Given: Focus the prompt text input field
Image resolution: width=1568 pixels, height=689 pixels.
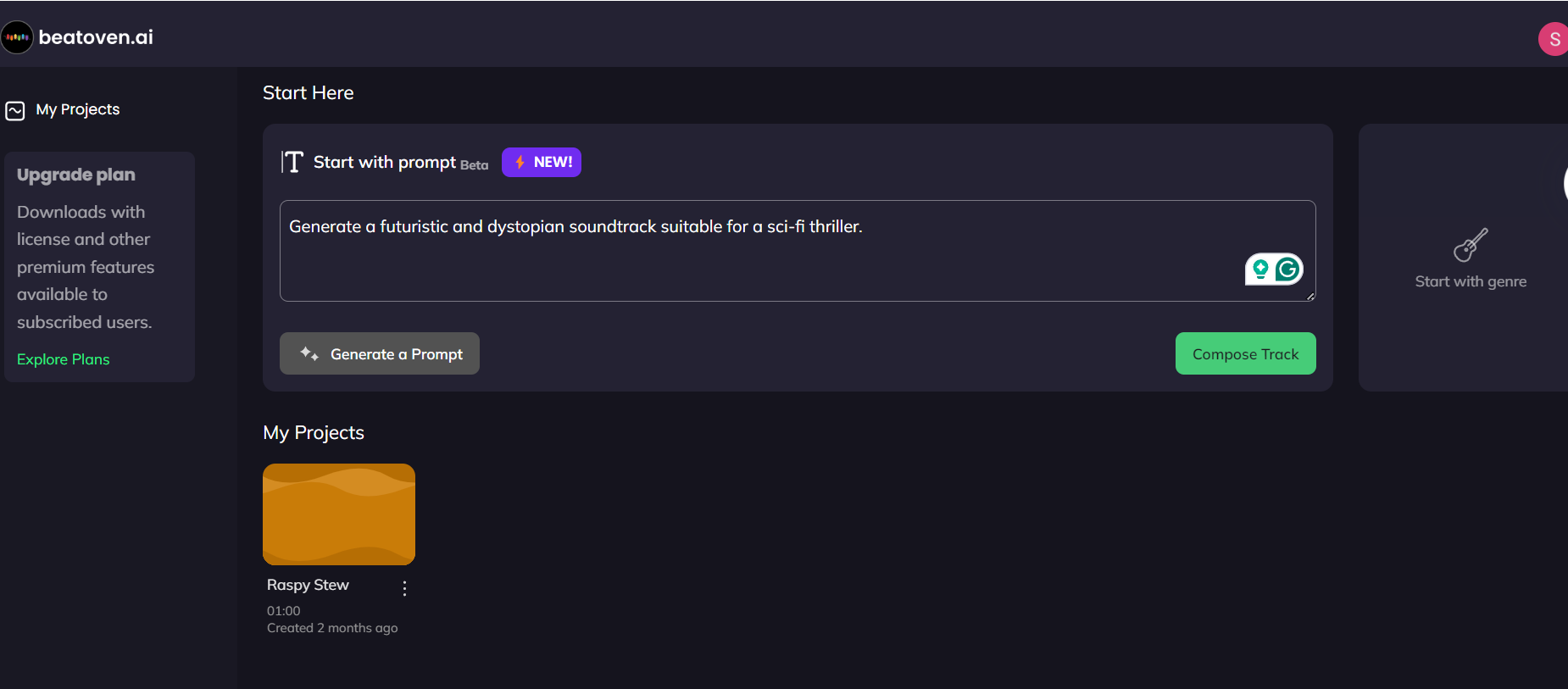Looking at the screenshot, I should coord(763,250).
